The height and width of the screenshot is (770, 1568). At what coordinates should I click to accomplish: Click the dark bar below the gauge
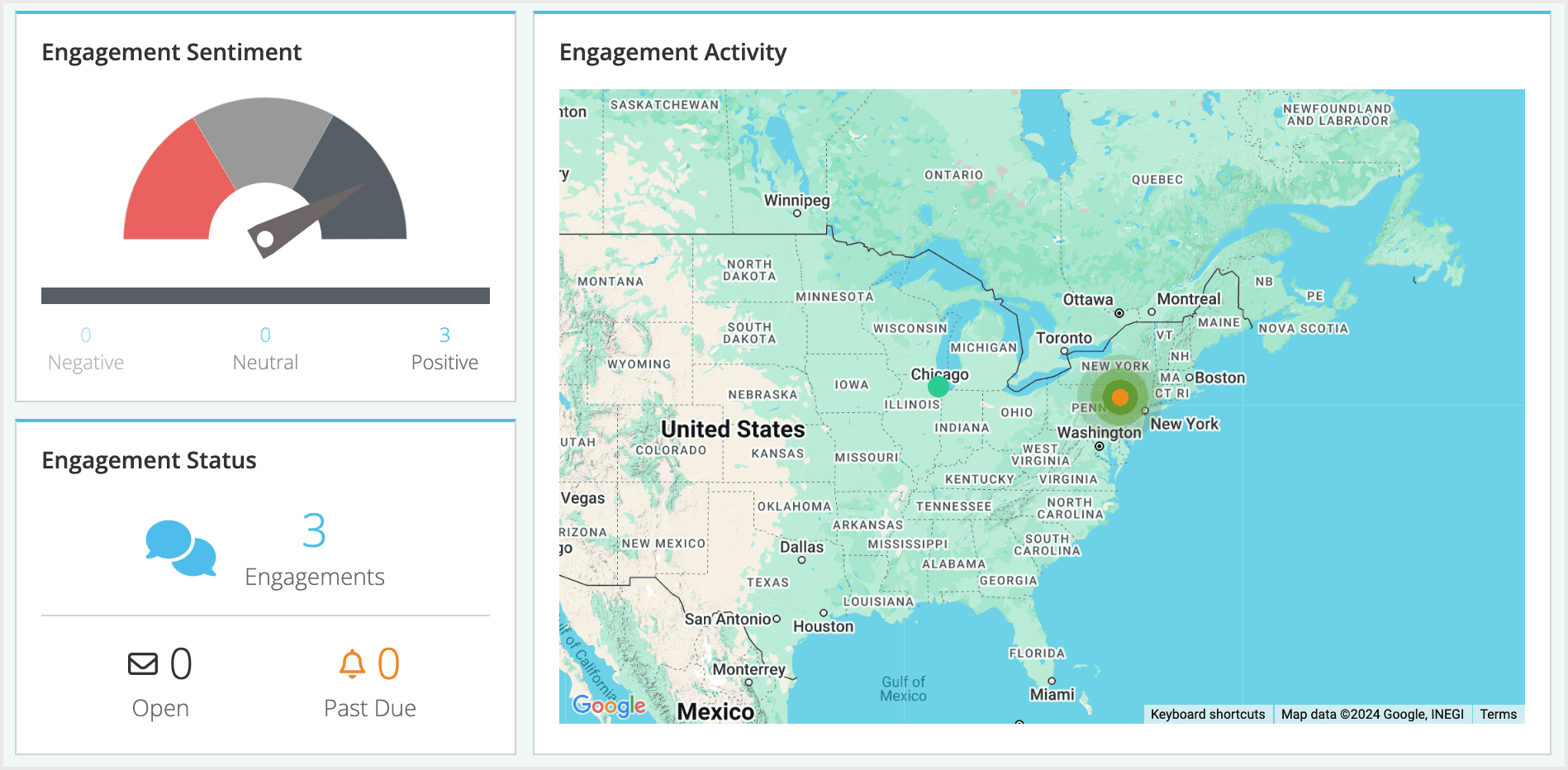tap(265, 295)
